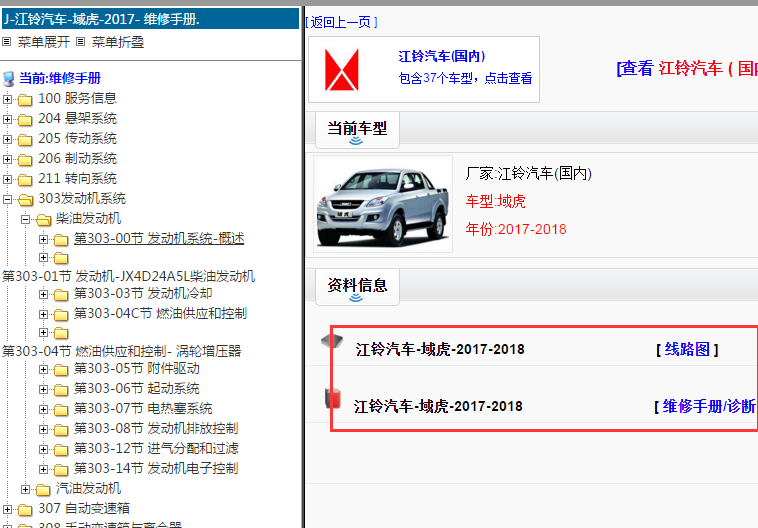This screenshot has height=528, width=758.
Task: Open 第303-12节 进气分配和过滤 entry
Action: pyautogui.click(x=156, y=449)
